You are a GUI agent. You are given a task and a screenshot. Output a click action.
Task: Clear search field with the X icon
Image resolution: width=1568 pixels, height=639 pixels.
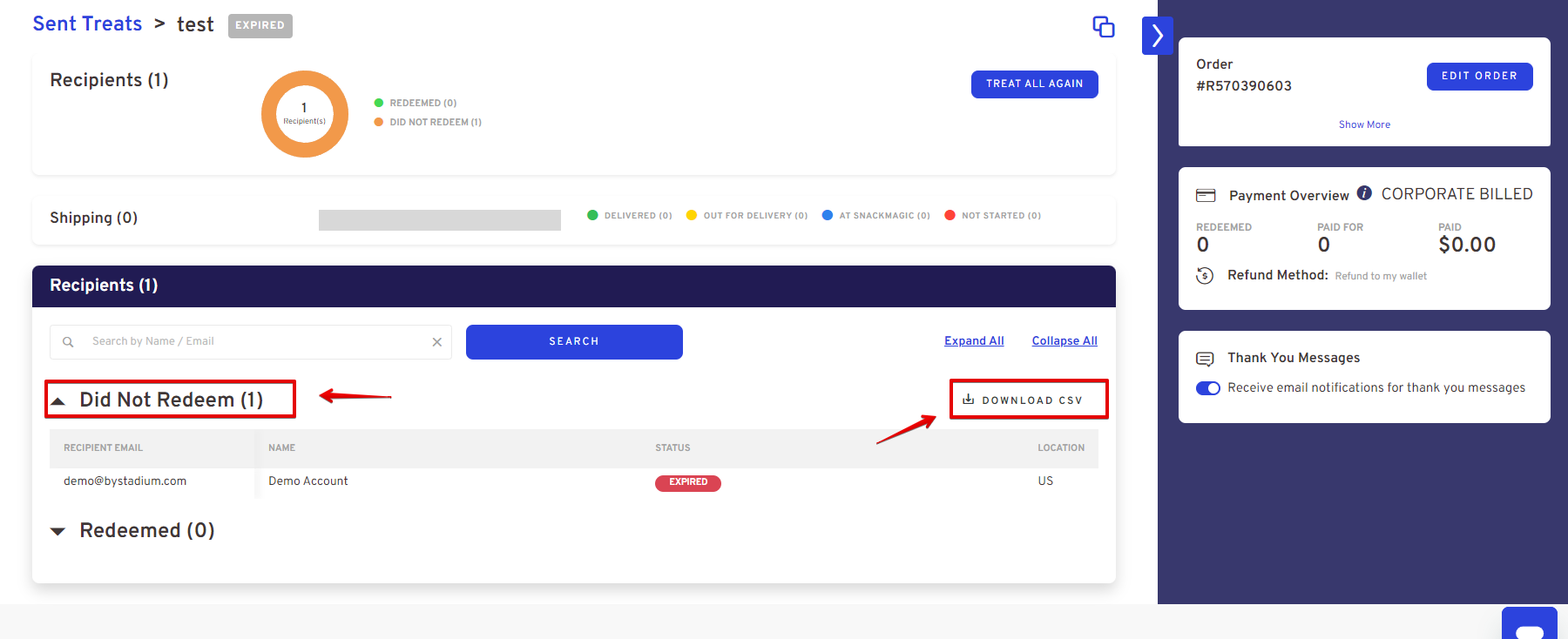pos(437,342)
